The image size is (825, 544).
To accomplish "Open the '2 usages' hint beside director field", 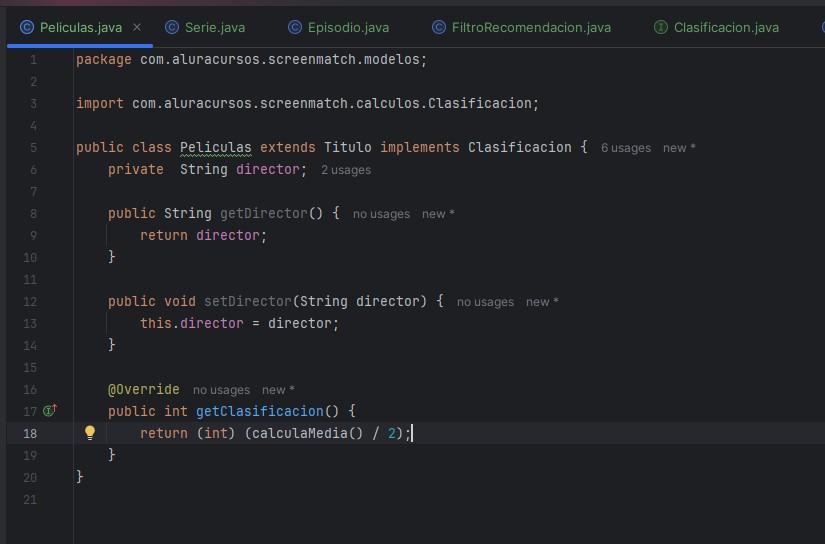I will pos(346,170).
